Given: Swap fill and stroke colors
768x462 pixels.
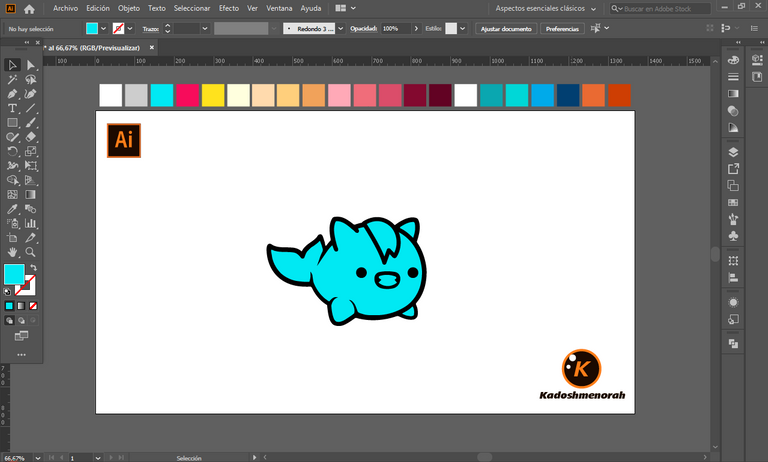Looking at the screenshot, I should point(33,267).
